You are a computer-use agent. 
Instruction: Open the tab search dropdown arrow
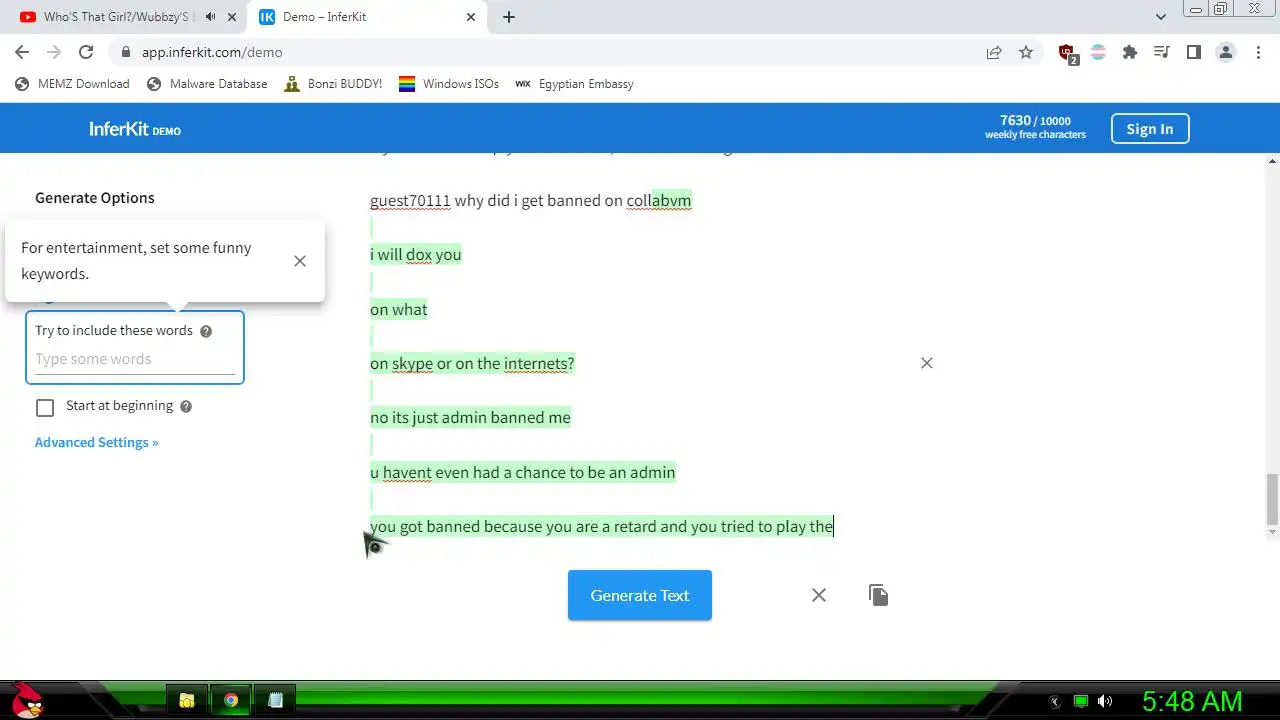1161,17
